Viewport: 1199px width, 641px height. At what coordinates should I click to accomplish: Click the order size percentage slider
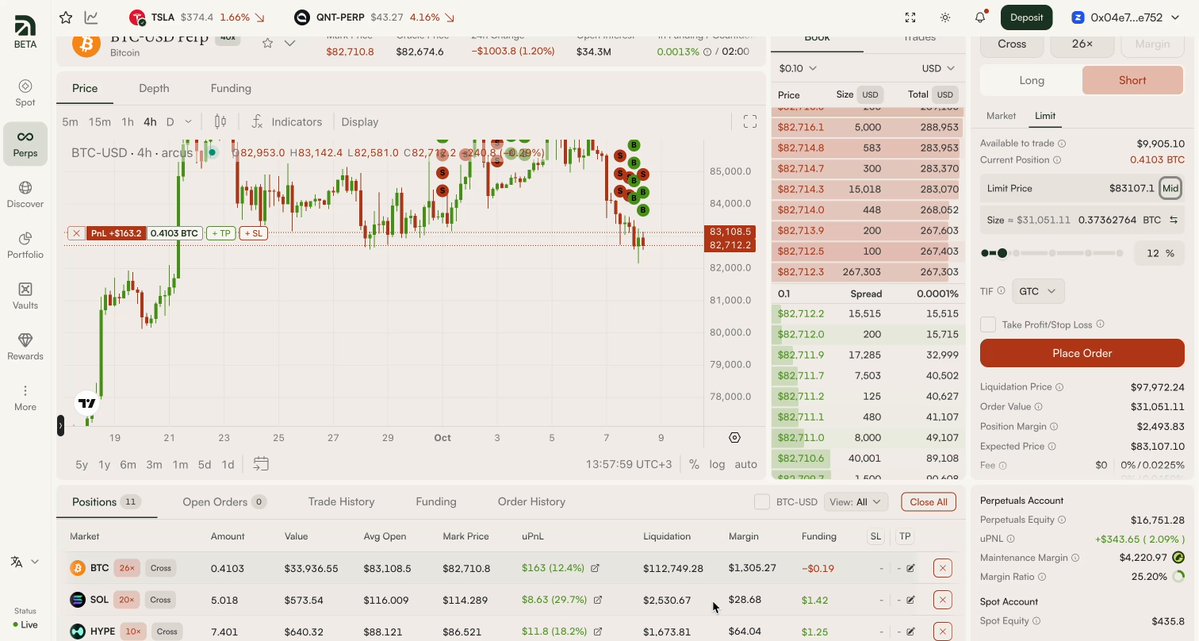[x=1053, y=253]
